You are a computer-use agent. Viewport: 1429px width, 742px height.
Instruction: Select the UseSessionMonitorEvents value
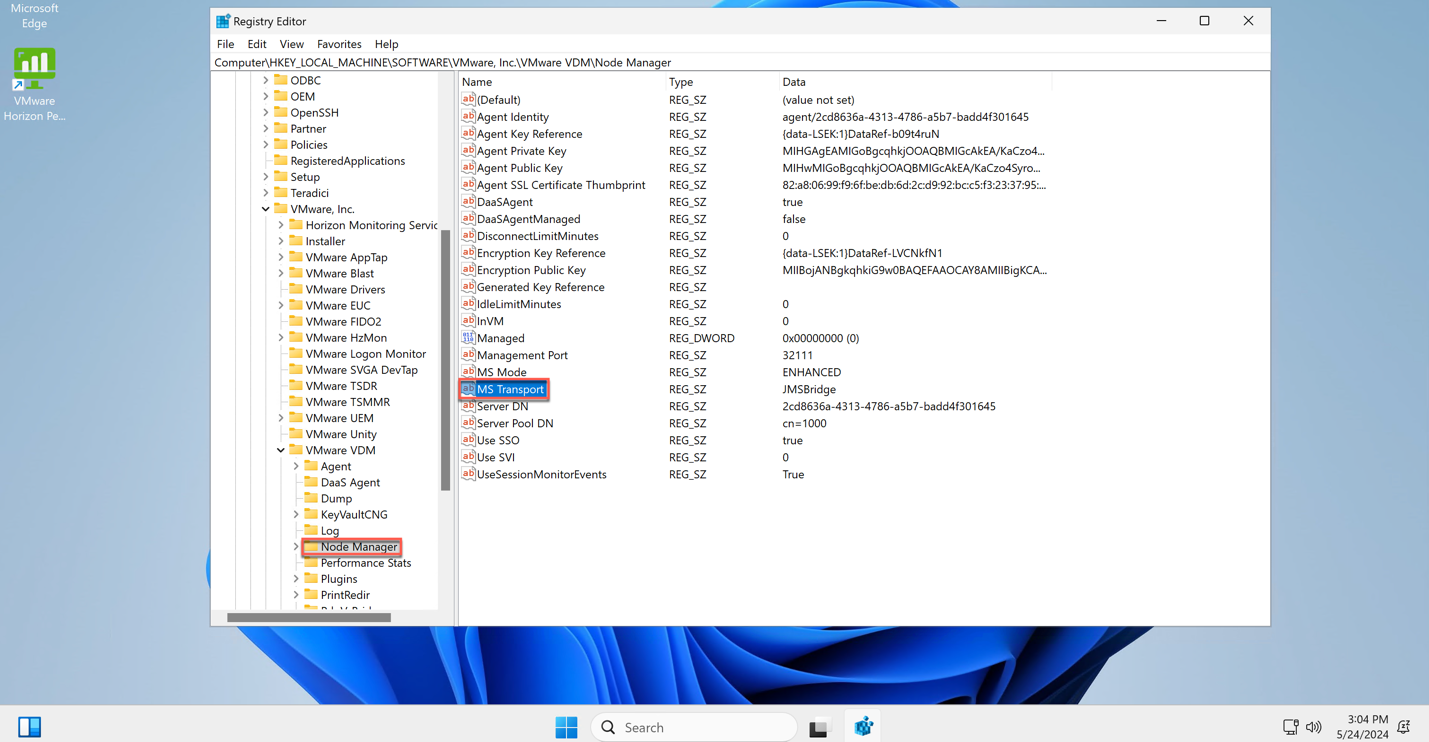click(x=541, y=474)
